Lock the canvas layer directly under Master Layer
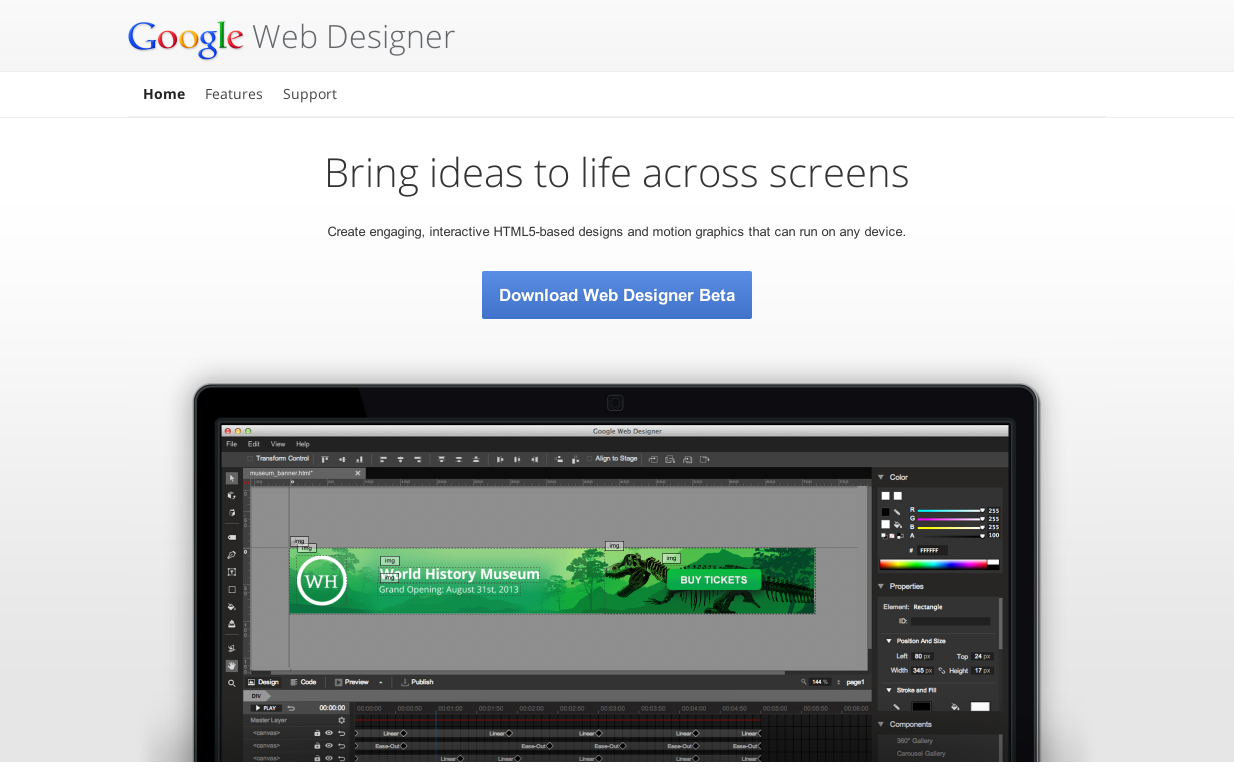1234x779 pixels. 317,733
